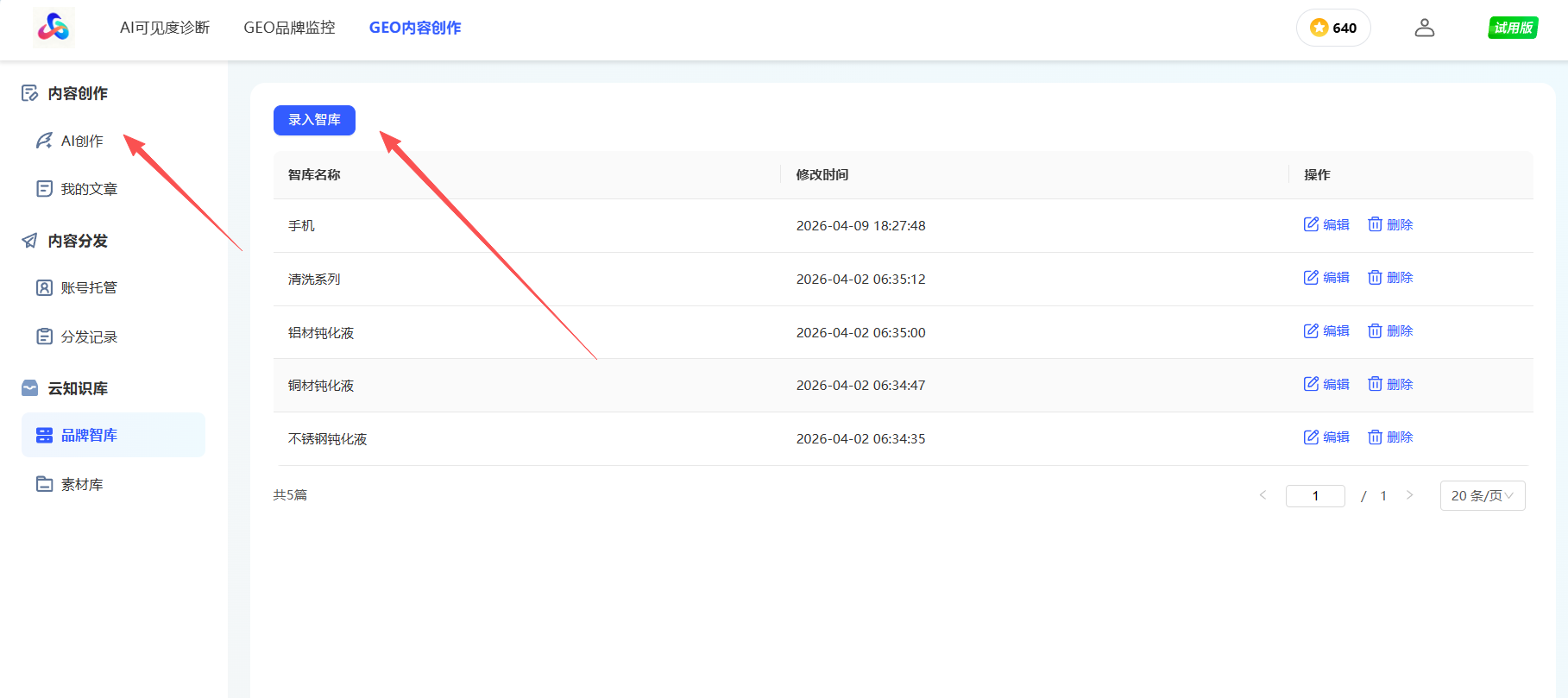Go to previous page arrow
The width and height of the screenshot is (1568, 698).
[1263, 495]
